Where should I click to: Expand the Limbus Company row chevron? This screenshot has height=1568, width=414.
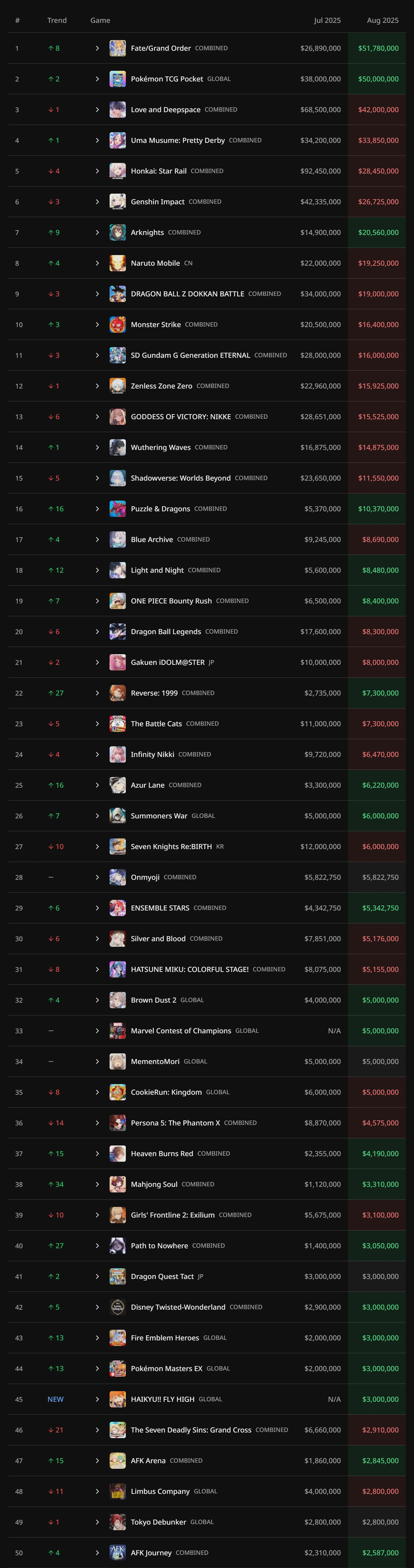click(x=97, y=1491)
